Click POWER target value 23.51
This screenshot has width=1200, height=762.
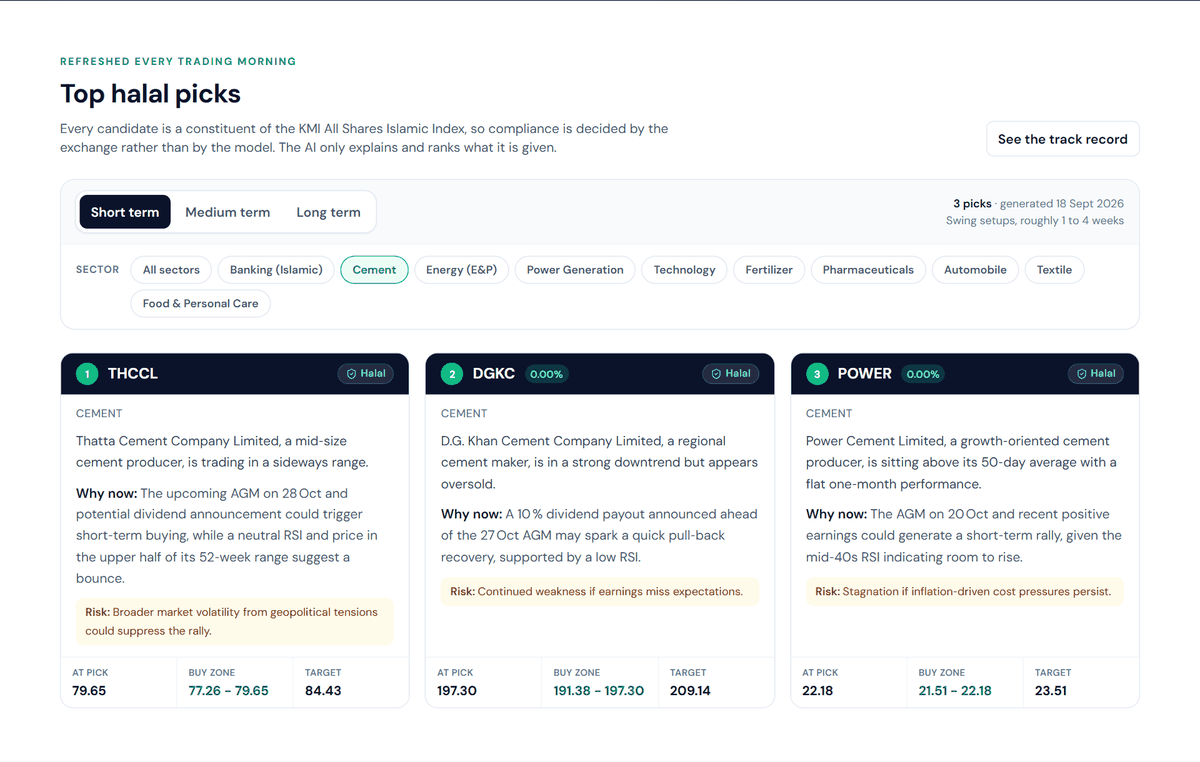coord(1051,691)
